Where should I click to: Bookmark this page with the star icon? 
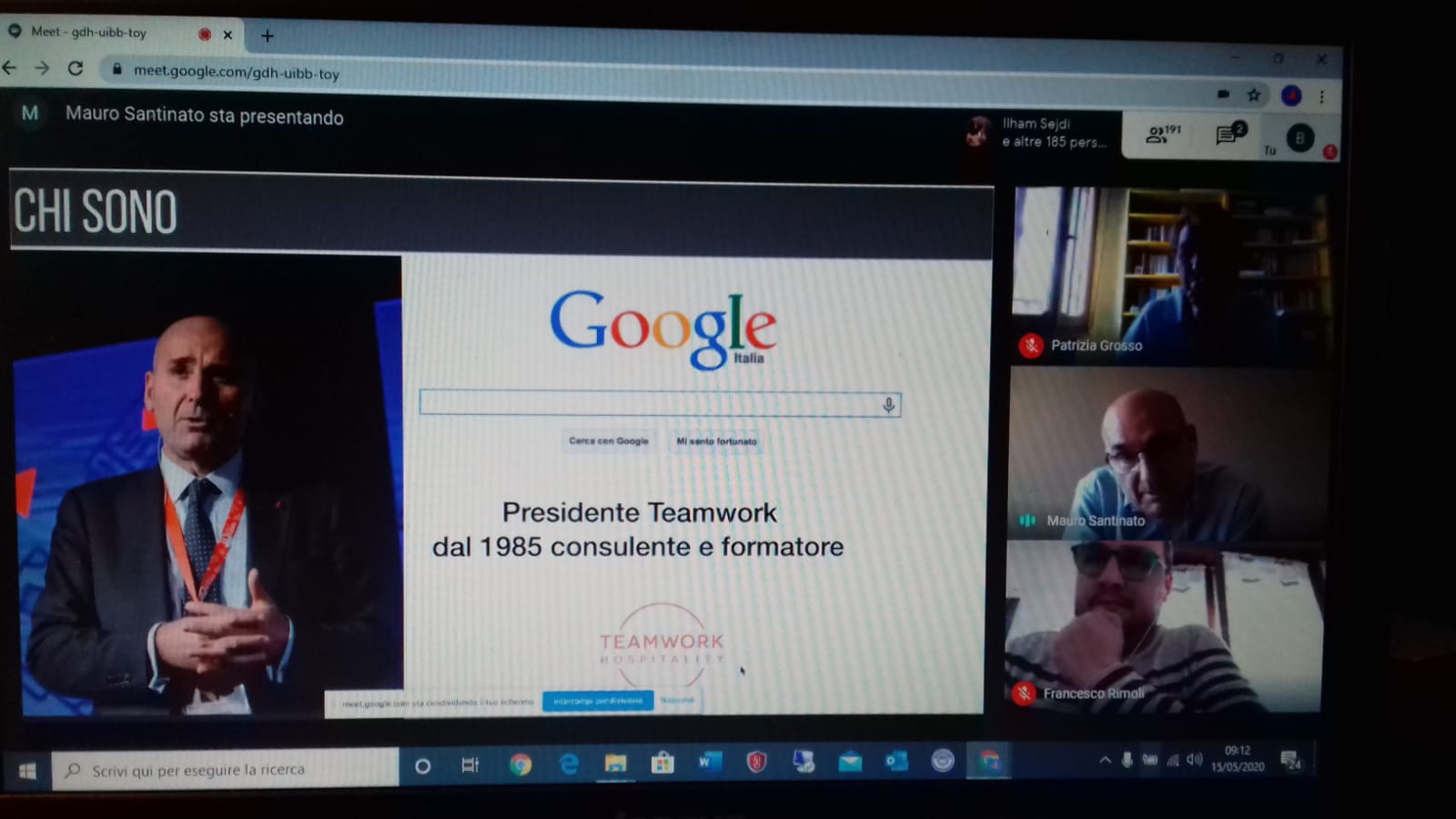(x=1254, y=95)
